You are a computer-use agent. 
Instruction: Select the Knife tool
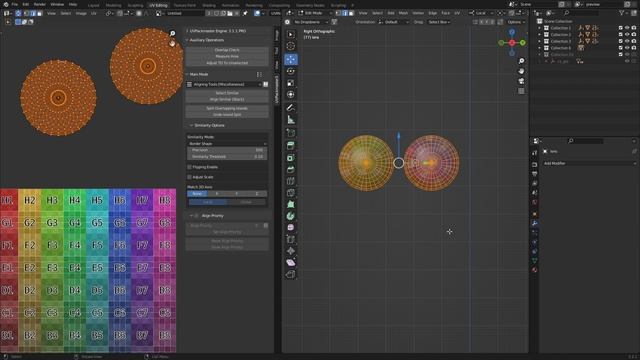click(x=291, y=193)
